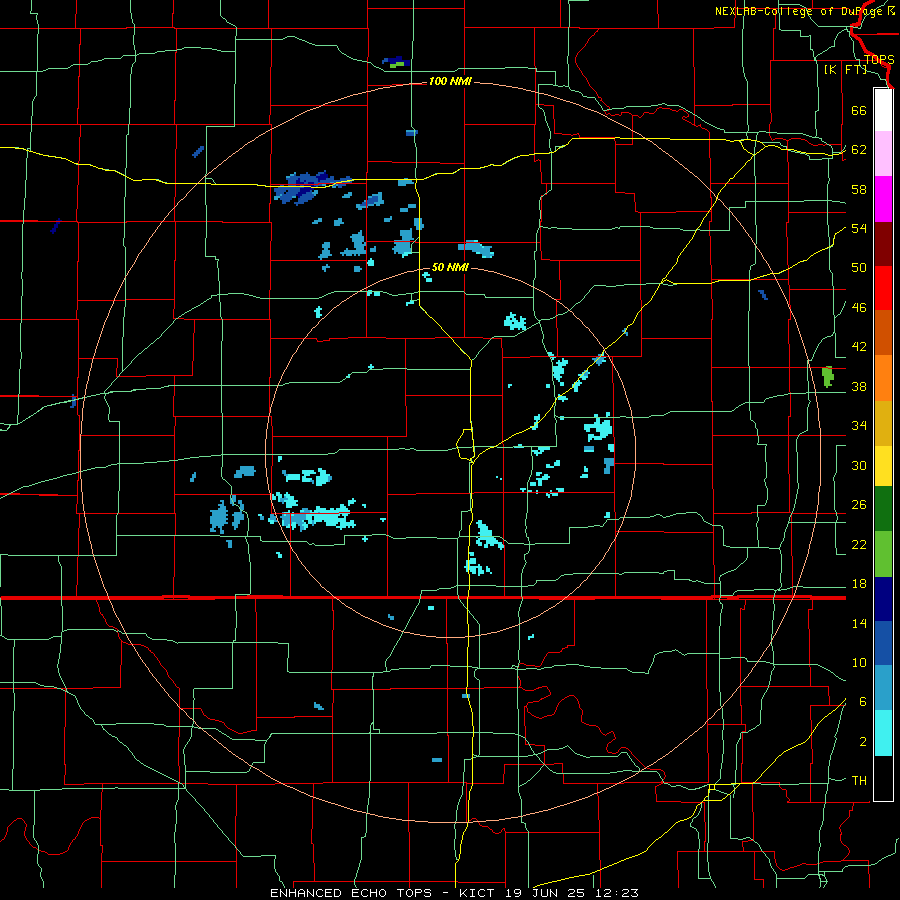Pick the navy blue legend swatch
This screenshot has width=900, height=900.
[x=883, y=599]
